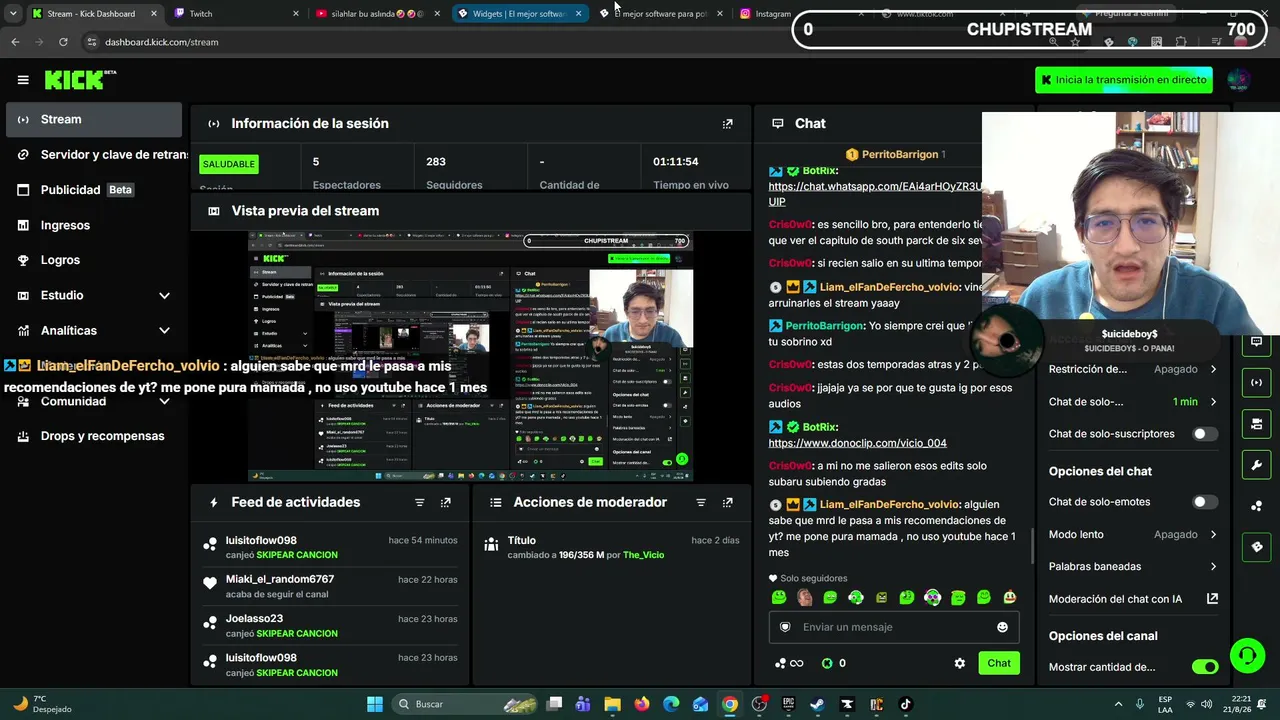Open the profile avatar in top-right corner
The height and width of the screenshot is (720, 1280).
point(1238,80)
